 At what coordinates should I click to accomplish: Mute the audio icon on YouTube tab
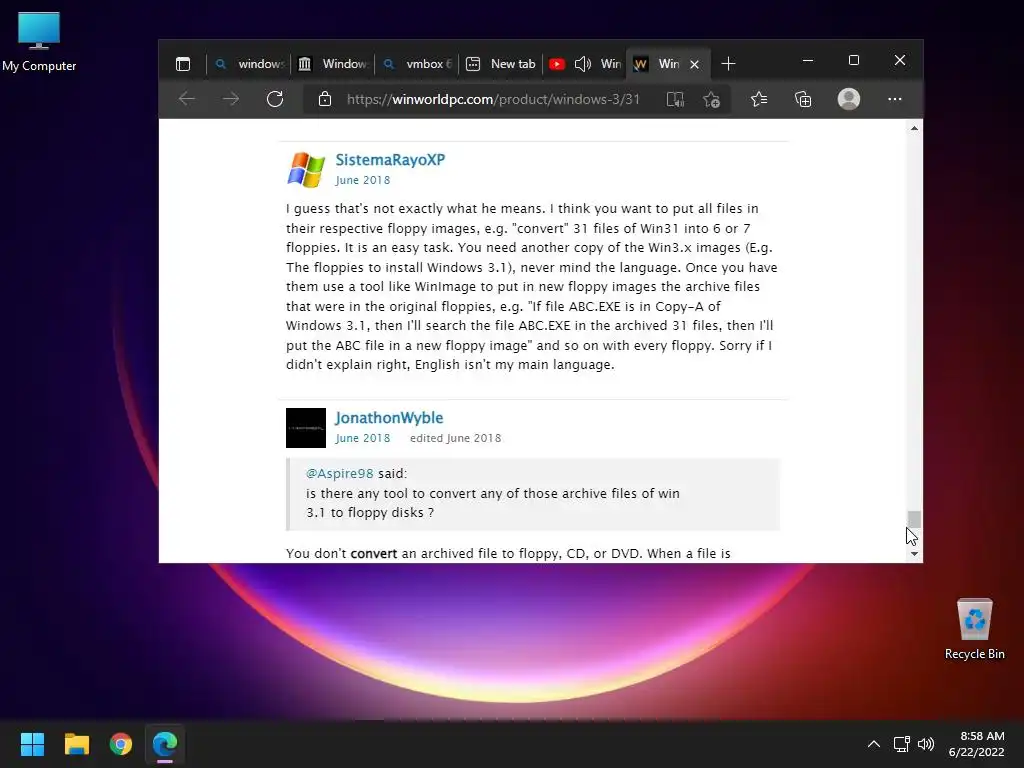583,64
